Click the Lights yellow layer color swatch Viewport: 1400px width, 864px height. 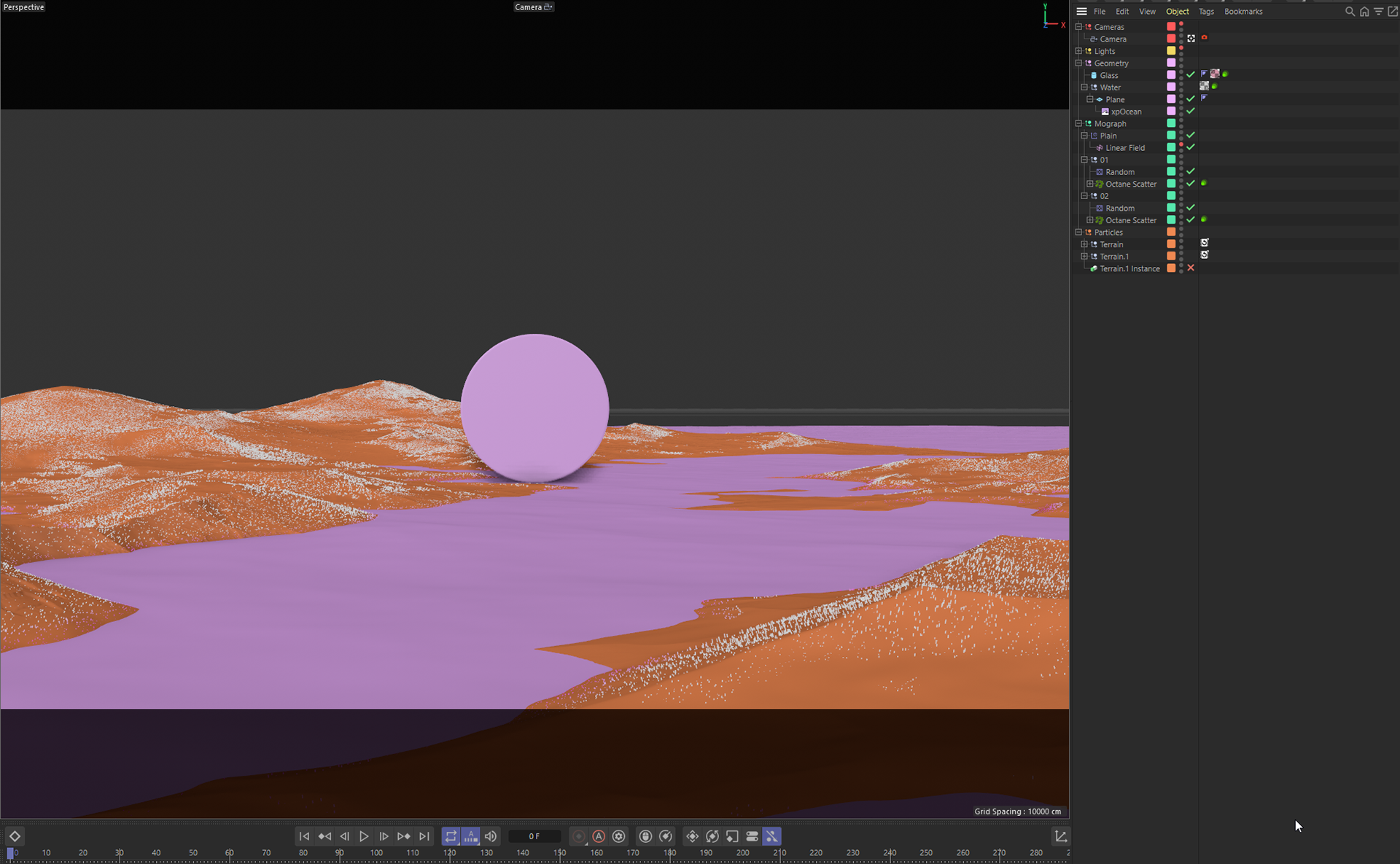tap(1171, 51)
